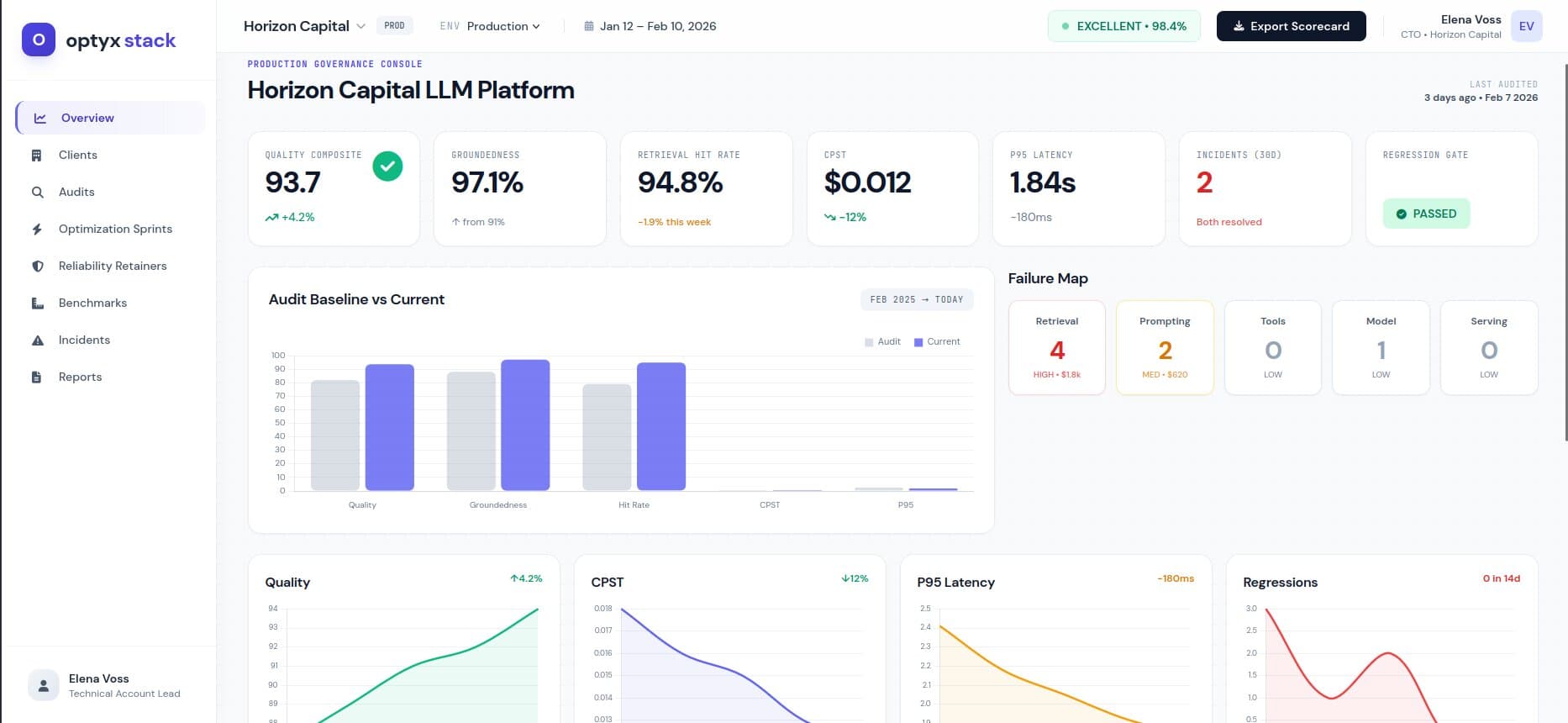Click the Groundedness audit gray bar
Image resolution: width=1568 pixels, height=723 pixels.
tap(471, 431)
